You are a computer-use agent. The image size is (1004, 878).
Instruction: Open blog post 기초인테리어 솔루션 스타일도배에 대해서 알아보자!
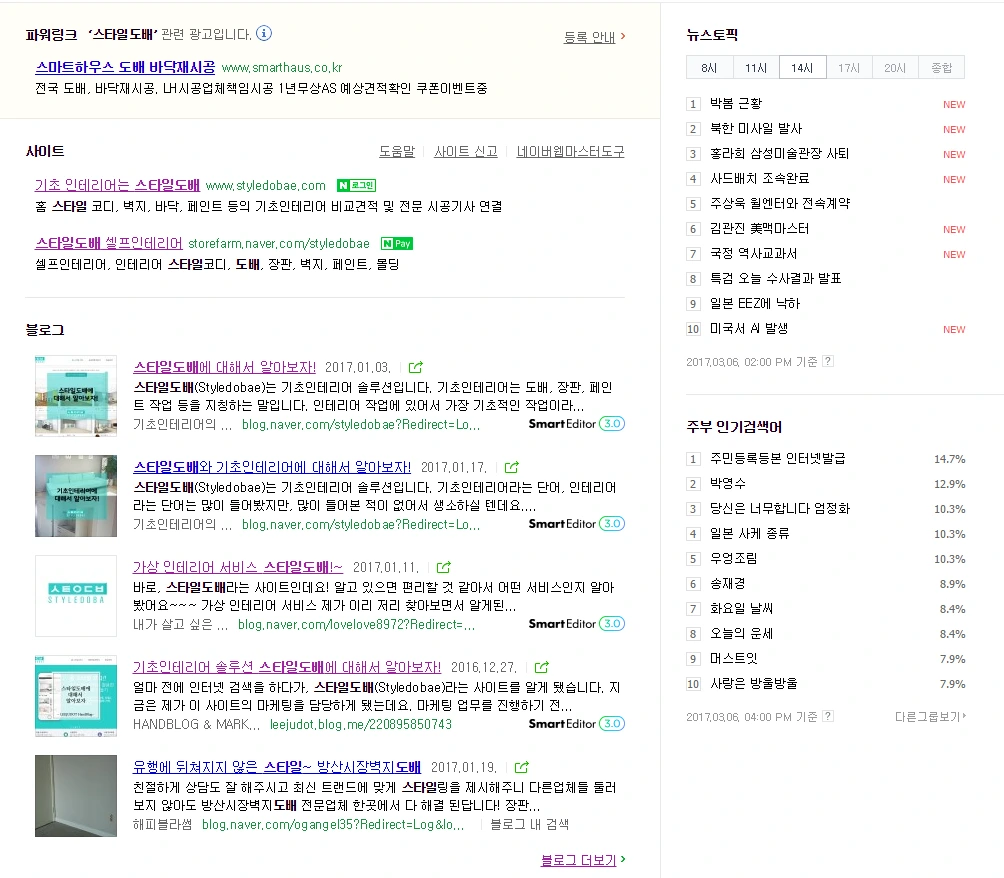tap(287, 667)
